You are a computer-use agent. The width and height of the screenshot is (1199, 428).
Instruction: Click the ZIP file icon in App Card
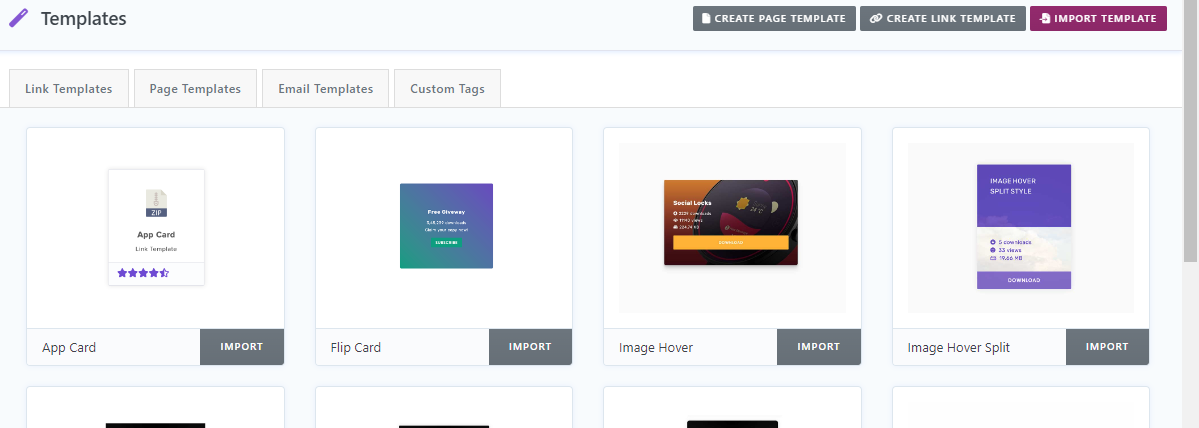[x=156, y=203]
